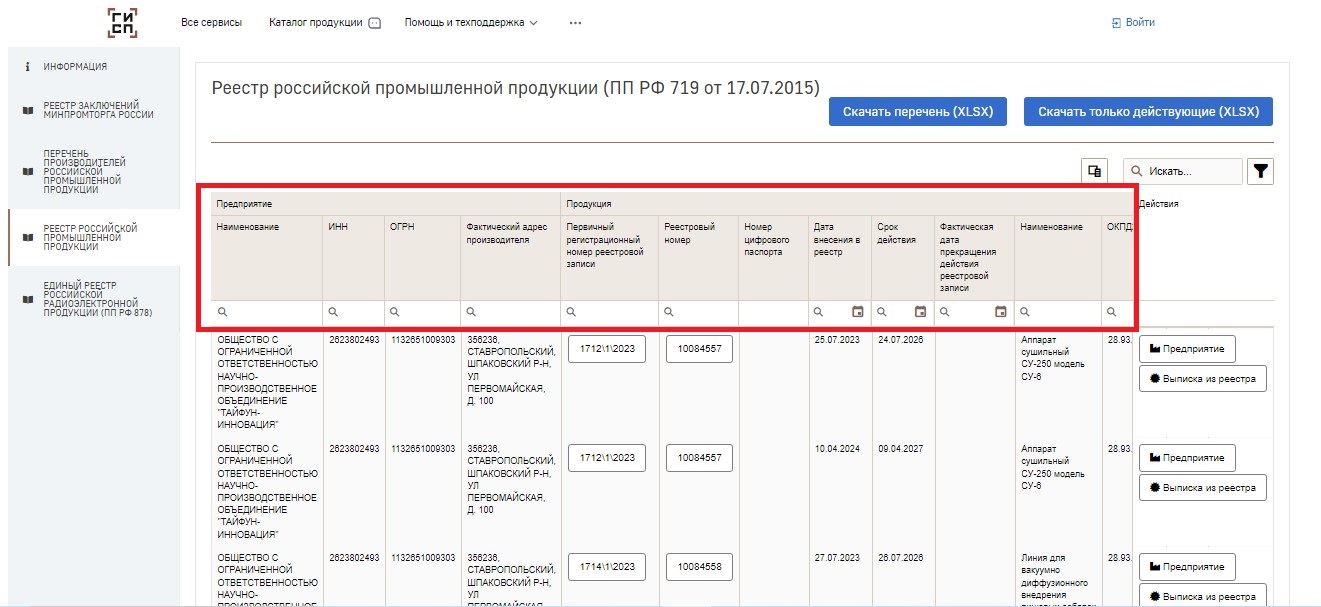Click the Фактический адрес производителя filter field
Viewport: 1321px width, 607px height.
coord(510,312)
